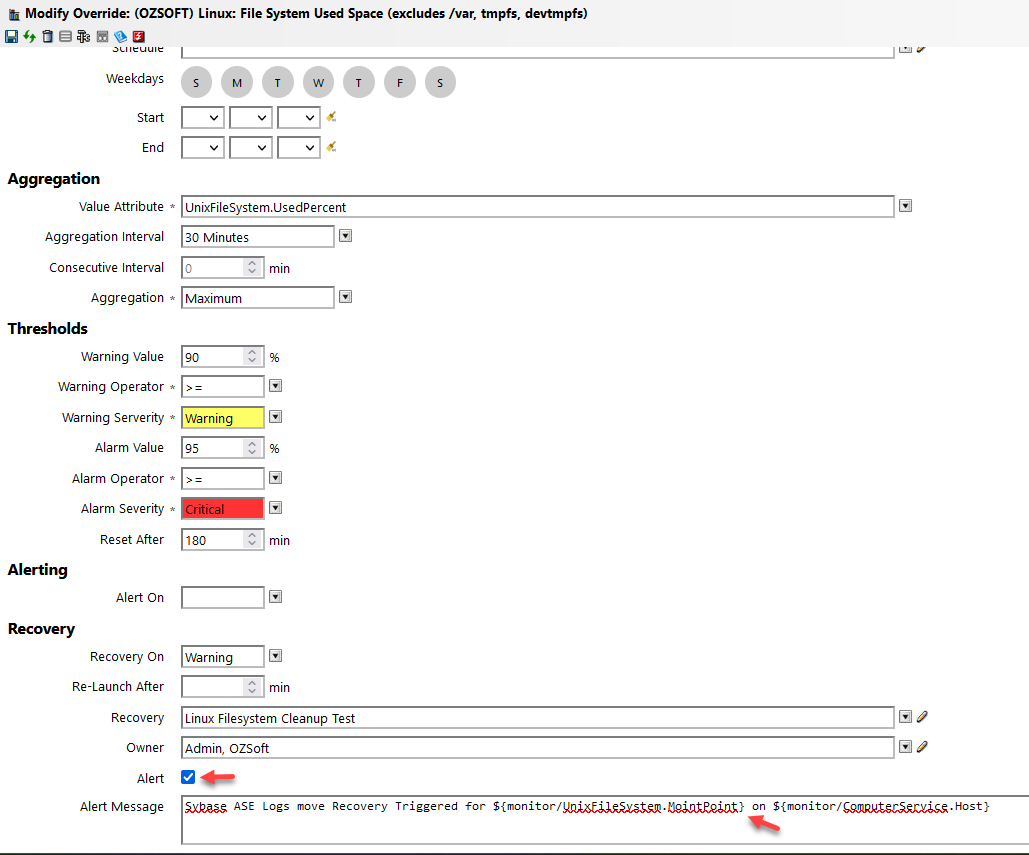Click the pencil edit icon beside Recovery field
Viewport: 1029px width, 855px height.
point(922,717)
